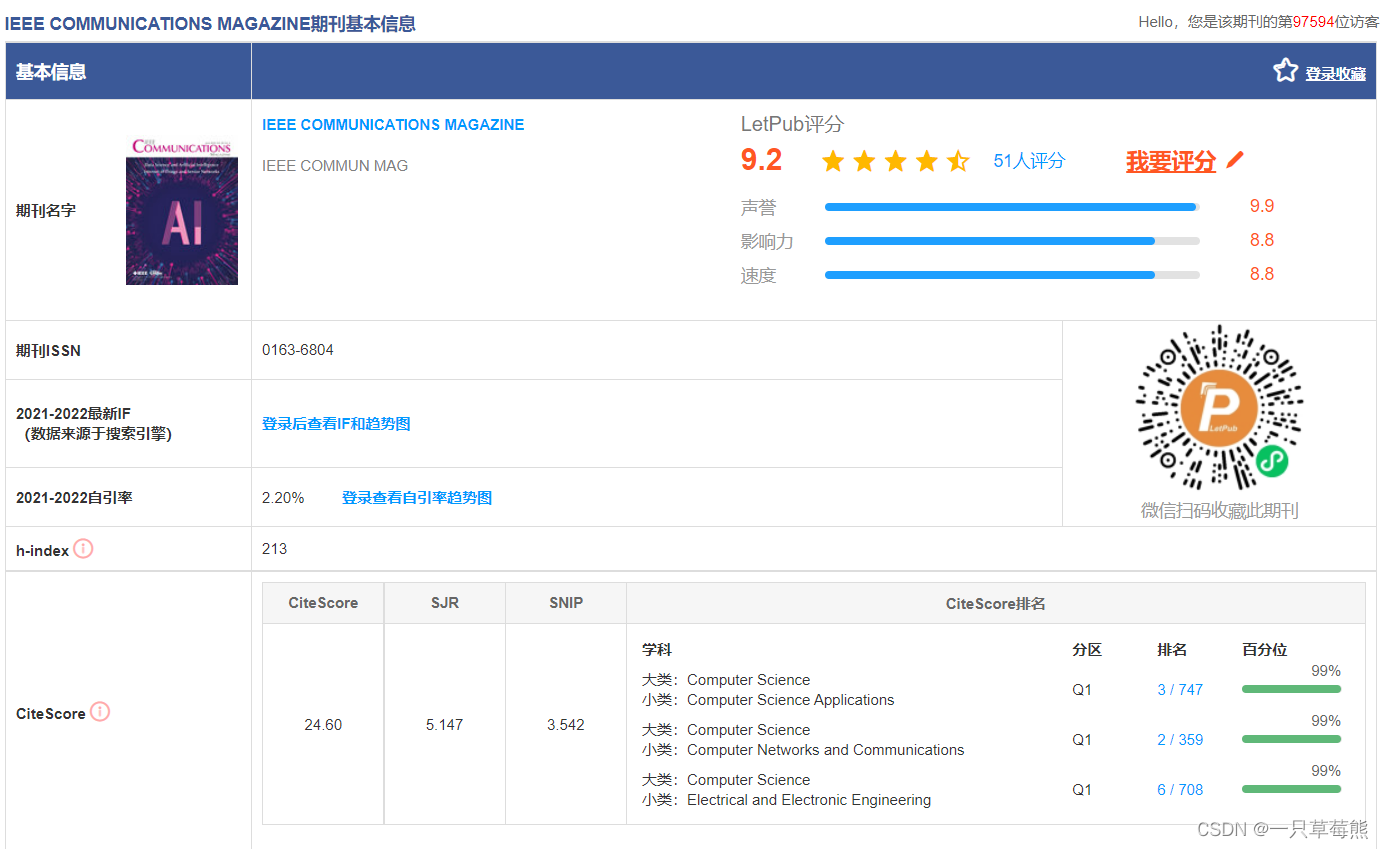Click the star favorite icon

(1285, 70)
